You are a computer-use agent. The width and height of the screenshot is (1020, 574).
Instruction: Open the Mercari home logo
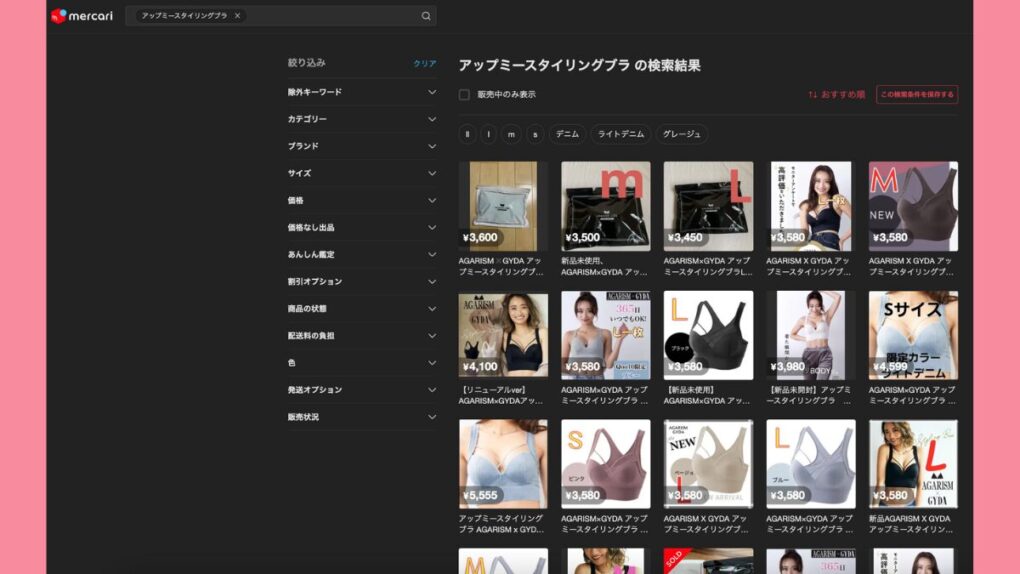click(x=82, y=16)
